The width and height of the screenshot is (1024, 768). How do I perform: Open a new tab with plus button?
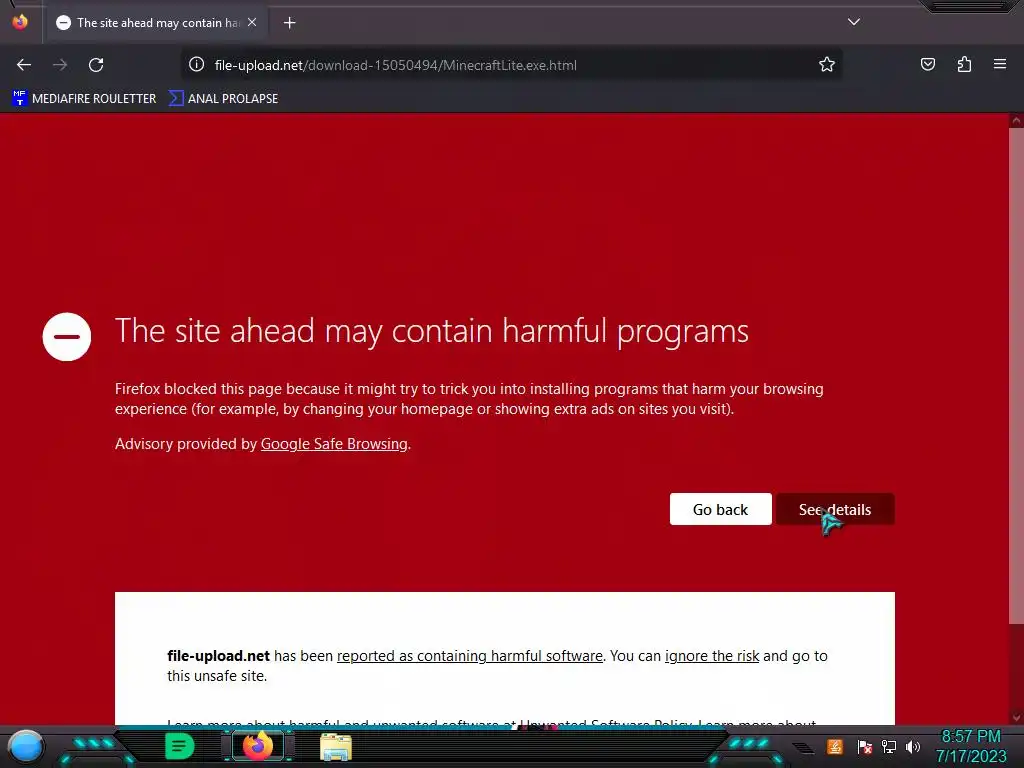(289, 23)
